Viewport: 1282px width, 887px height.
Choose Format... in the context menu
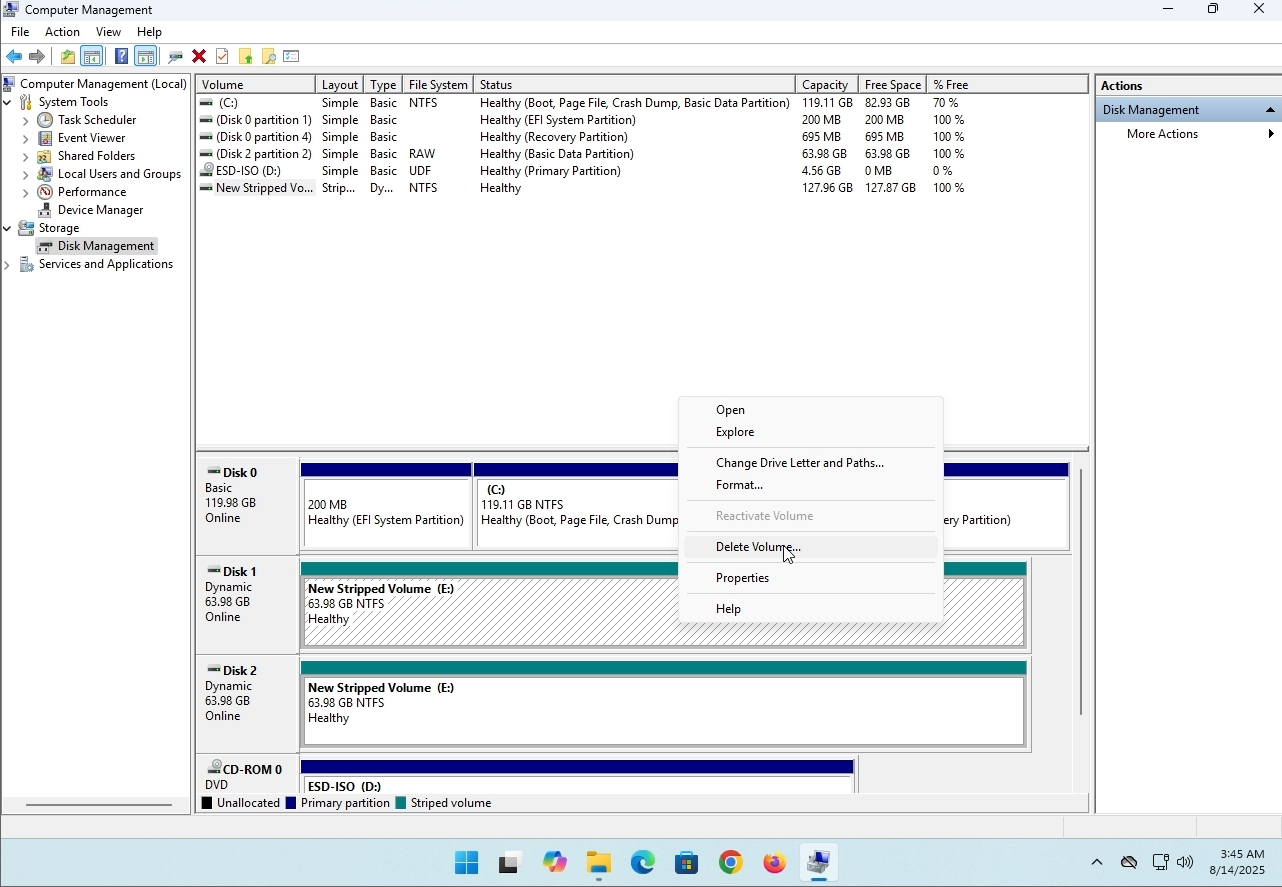tap(811, 485)
